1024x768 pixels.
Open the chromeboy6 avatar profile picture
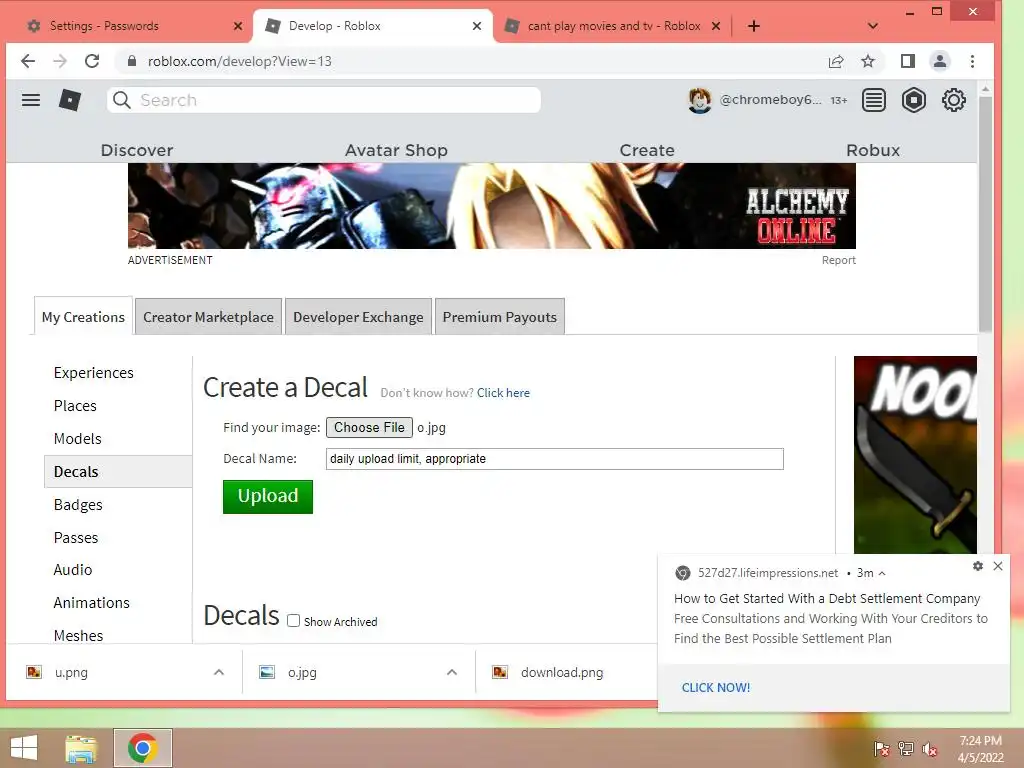tap(699, 100)
